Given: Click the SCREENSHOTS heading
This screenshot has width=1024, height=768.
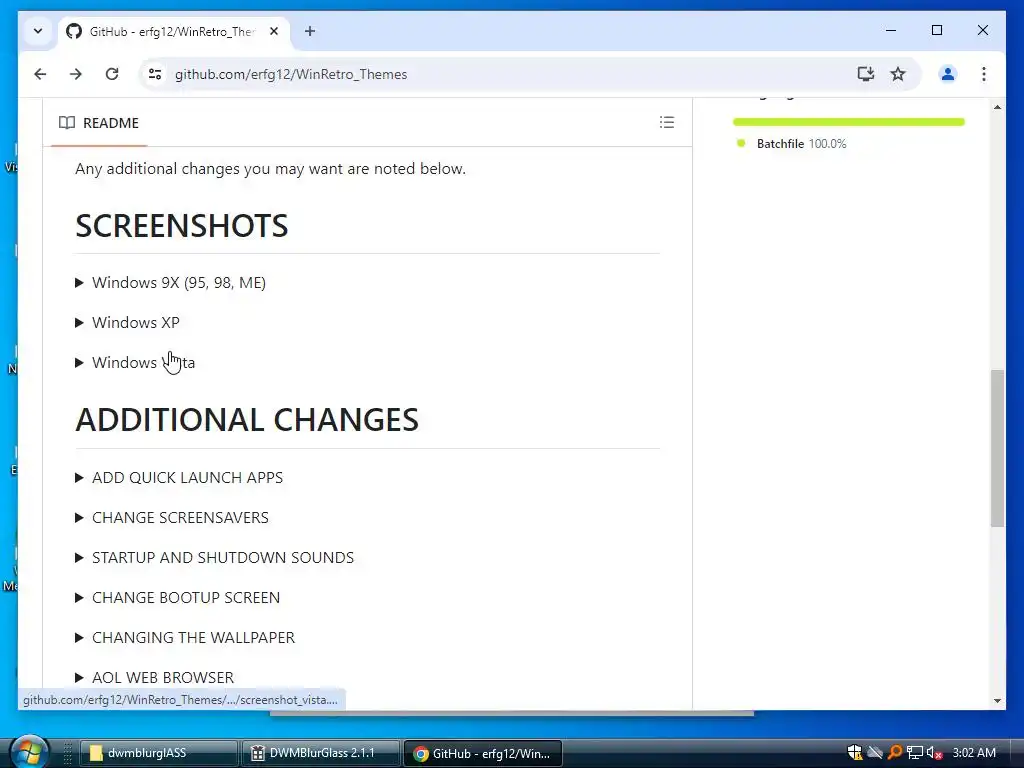Looking at the screenshot, I should (182, 226).
